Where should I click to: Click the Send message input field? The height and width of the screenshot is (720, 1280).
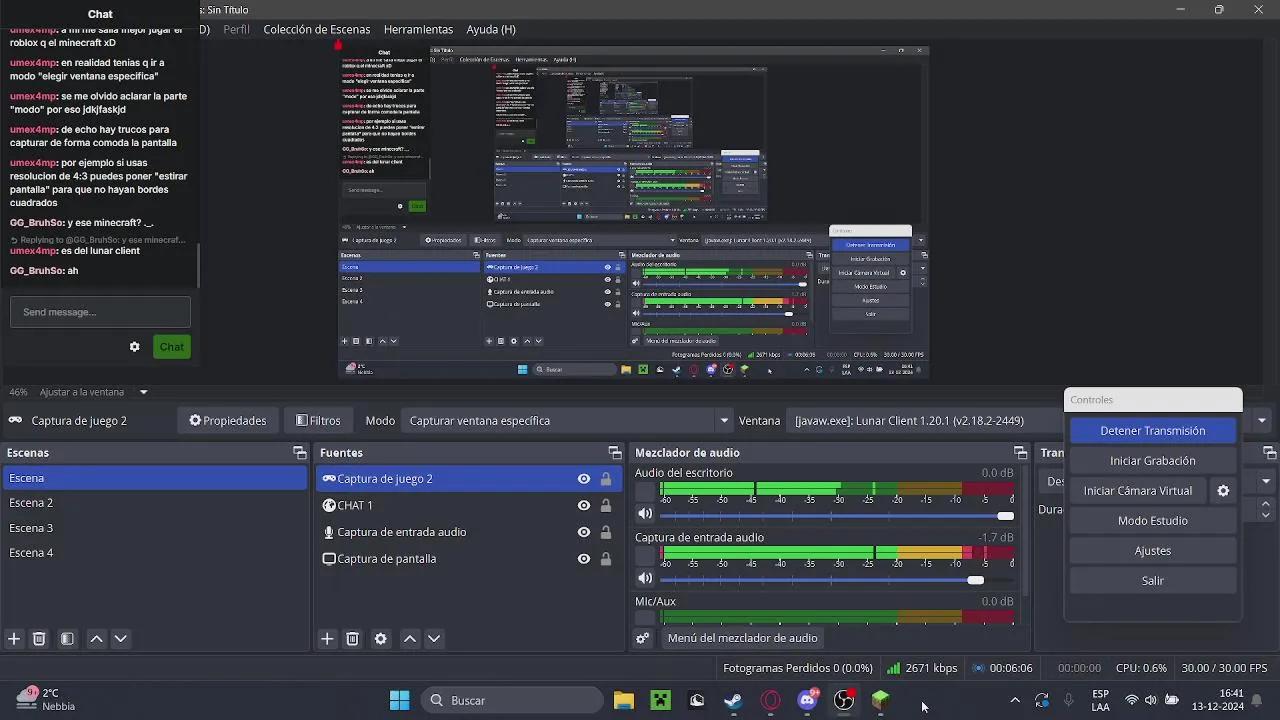tap(100, 312)
